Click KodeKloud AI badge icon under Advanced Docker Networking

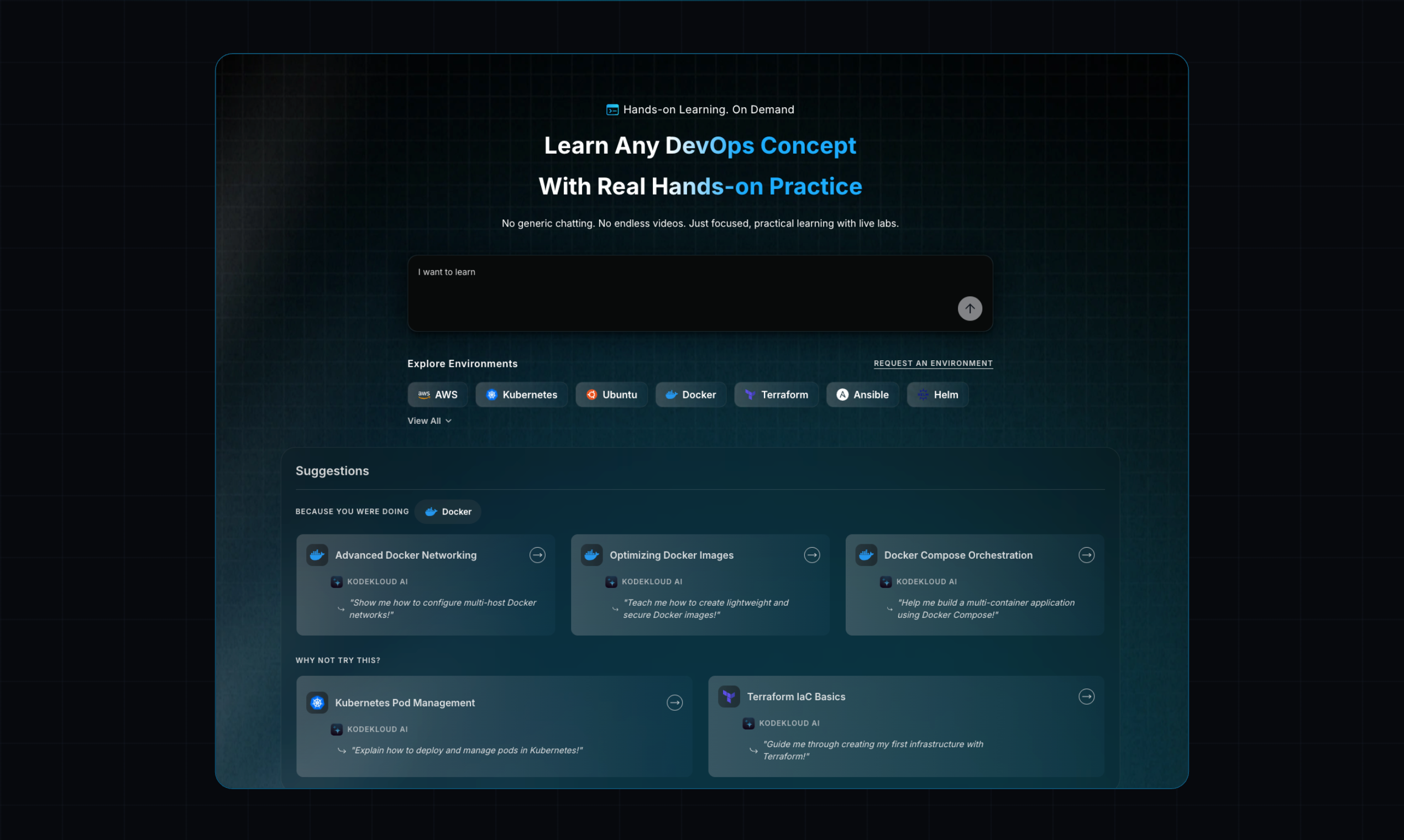tap(336, 581)
